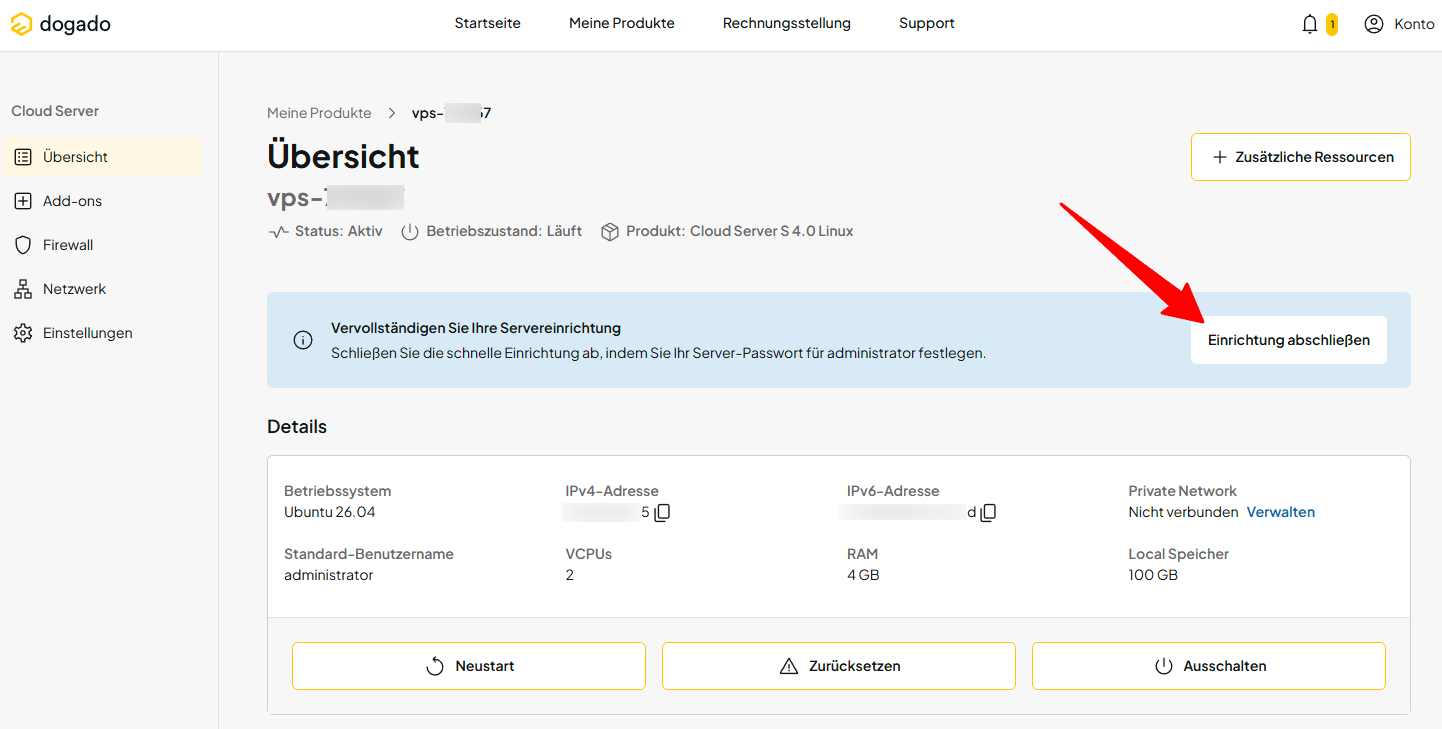
Task: Click the info icon in the setup banner
Action: point(303,340)
